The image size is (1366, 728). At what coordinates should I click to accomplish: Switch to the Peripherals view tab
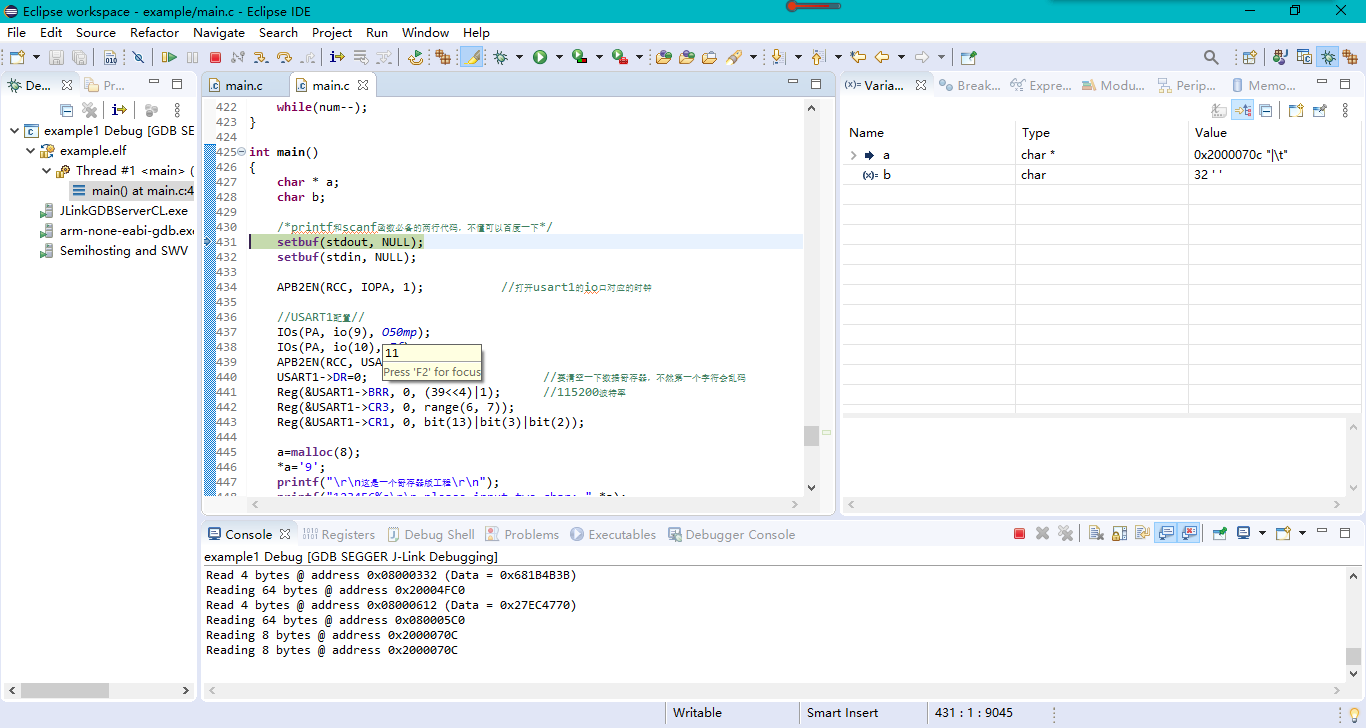1187,85
